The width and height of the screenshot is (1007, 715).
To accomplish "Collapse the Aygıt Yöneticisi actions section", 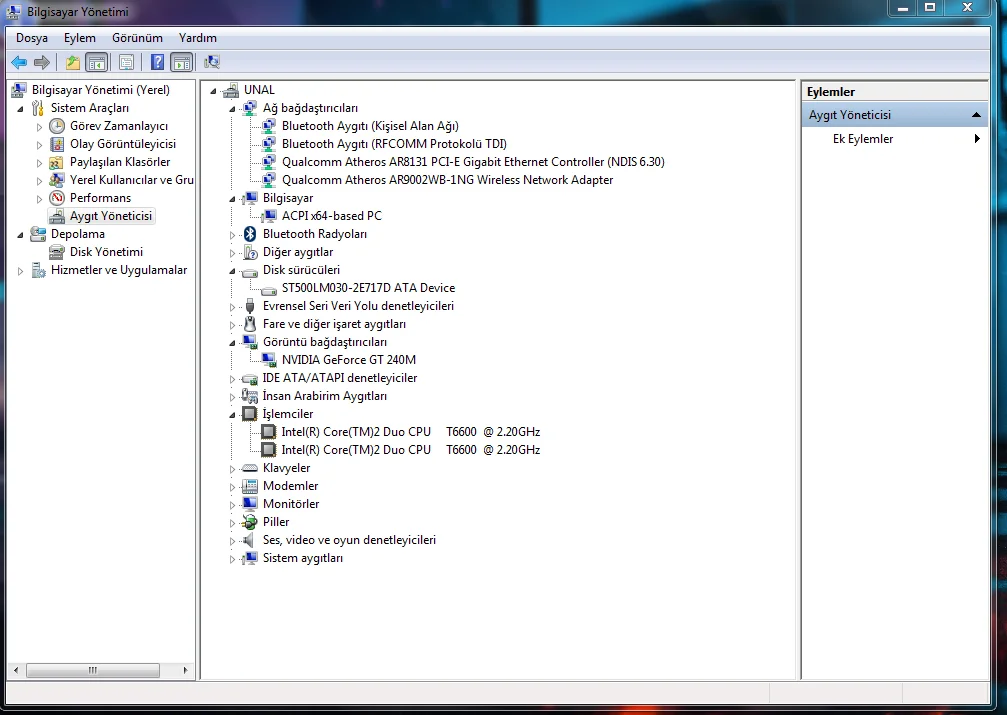I will (x=976, y=113).
